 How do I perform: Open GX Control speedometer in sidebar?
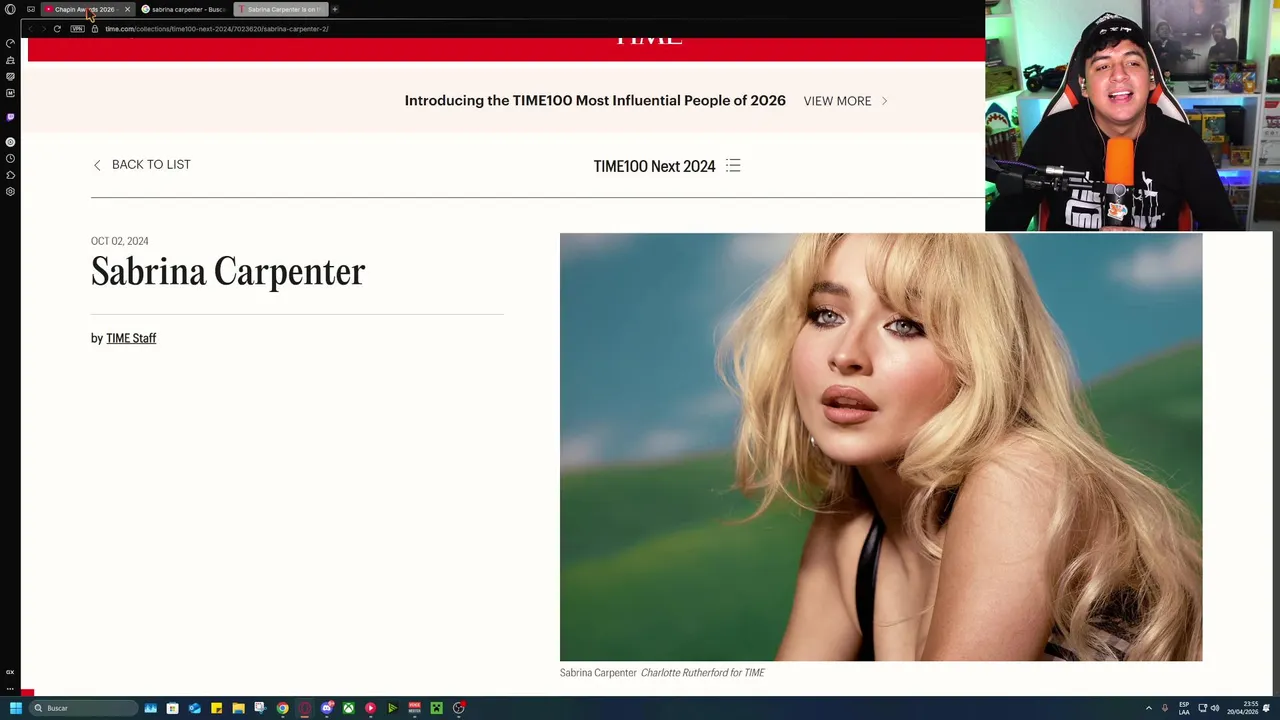(10, 43)
